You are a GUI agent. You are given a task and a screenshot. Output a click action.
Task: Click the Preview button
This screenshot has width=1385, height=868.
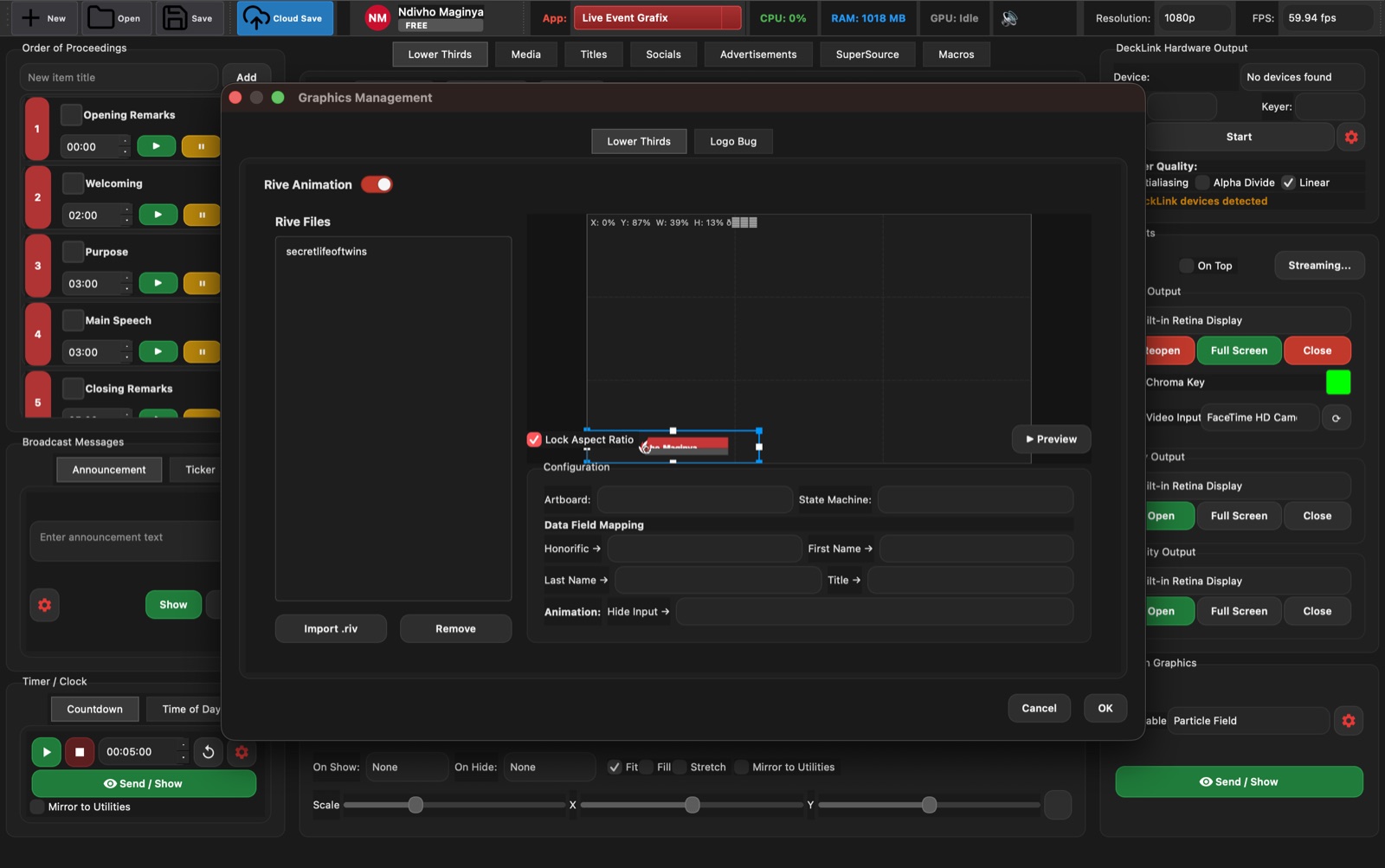[x=1051, y=440]
